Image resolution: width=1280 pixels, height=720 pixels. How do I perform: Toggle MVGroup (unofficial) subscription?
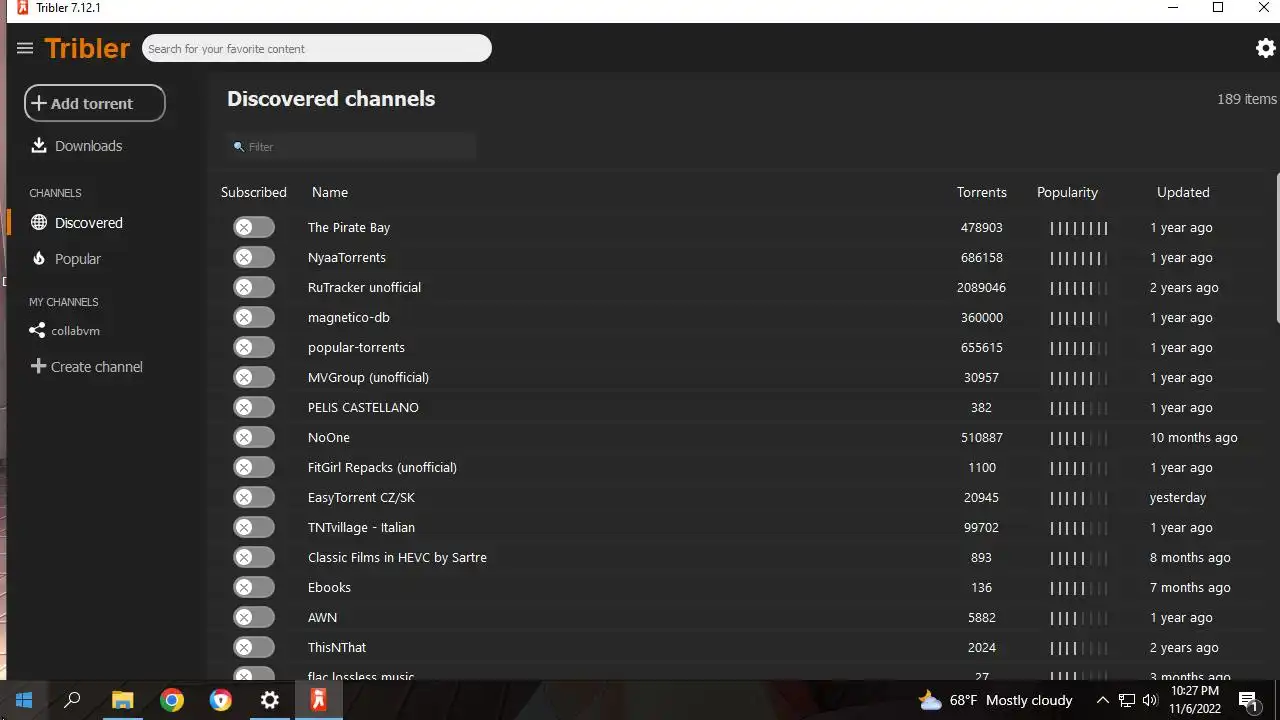pos(254,378)
